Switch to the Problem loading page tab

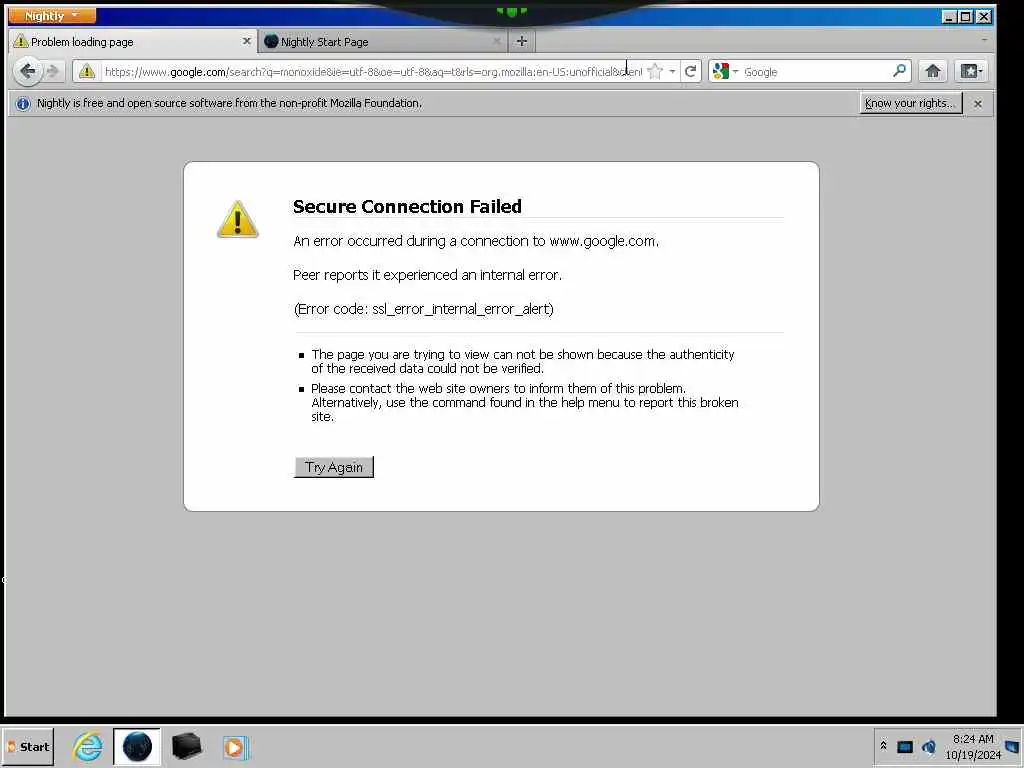(133, 42)
